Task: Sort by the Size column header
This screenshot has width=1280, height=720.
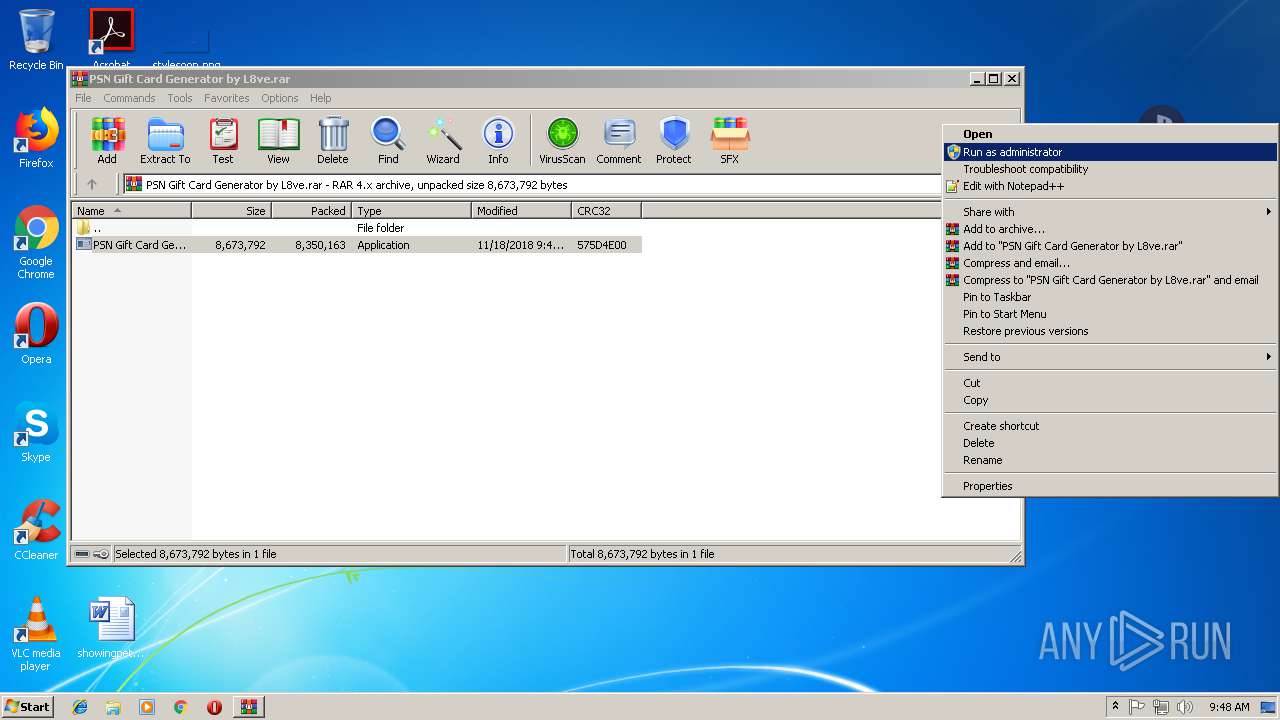Action: [x=231, y=211]
